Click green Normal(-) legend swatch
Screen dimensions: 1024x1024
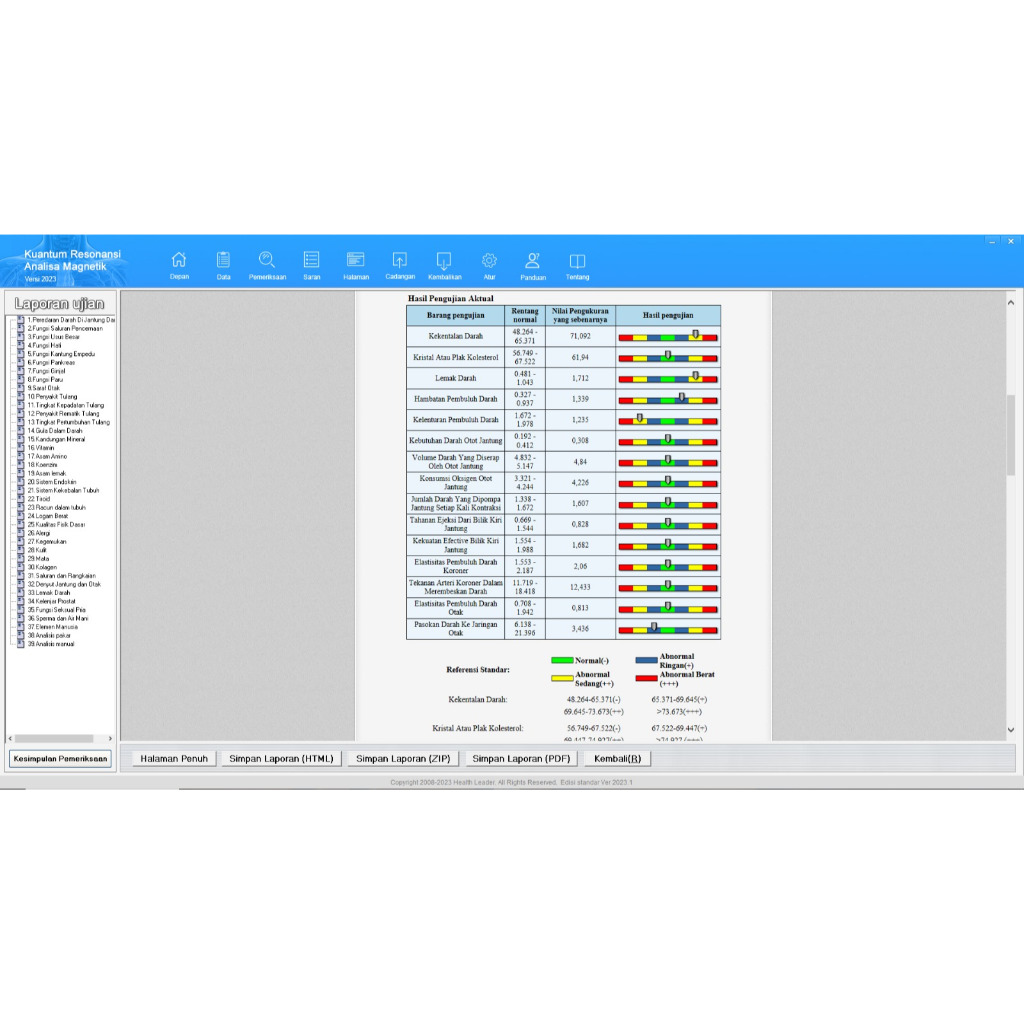(x=562, y=660)
